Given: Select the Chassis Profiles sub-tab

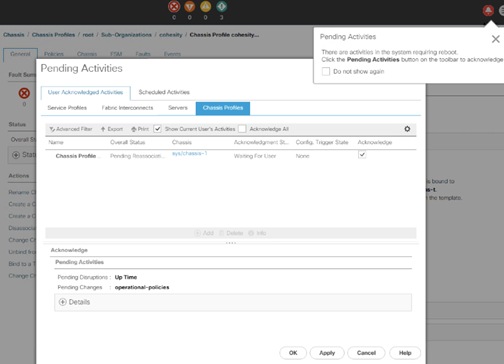Looking at the screenshot, I should [223, 108].
